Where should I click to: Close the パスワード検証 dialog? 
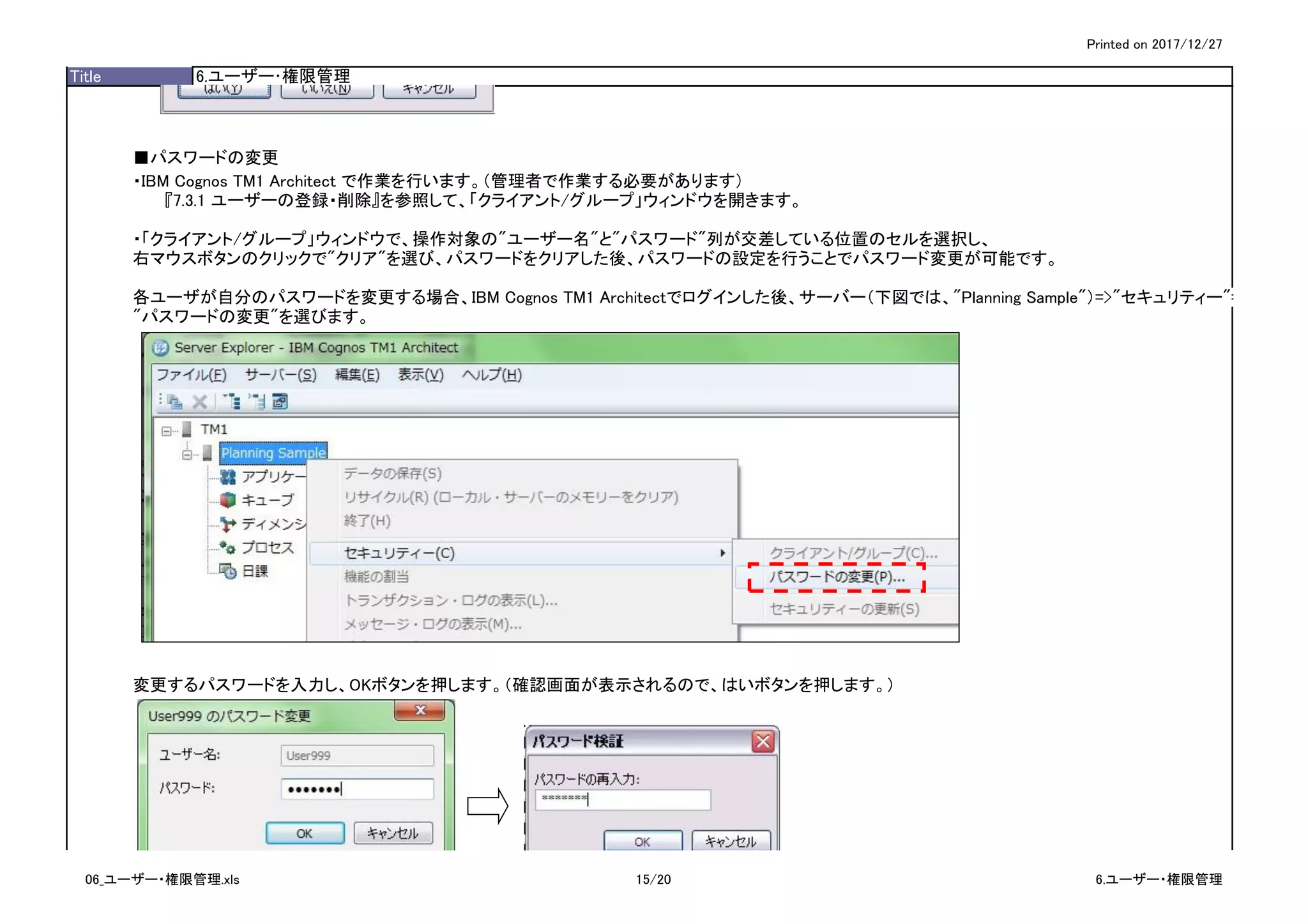tap(763, 741)
